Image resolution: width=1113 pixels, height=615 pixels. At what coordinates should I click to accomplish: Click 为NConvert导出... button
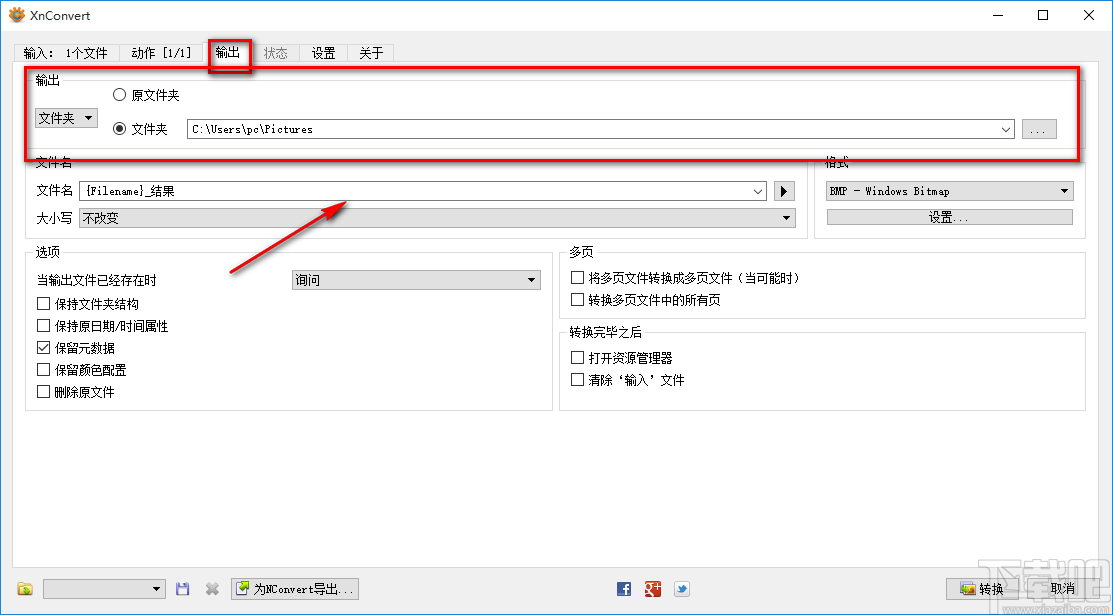click(x=295, y=589)
